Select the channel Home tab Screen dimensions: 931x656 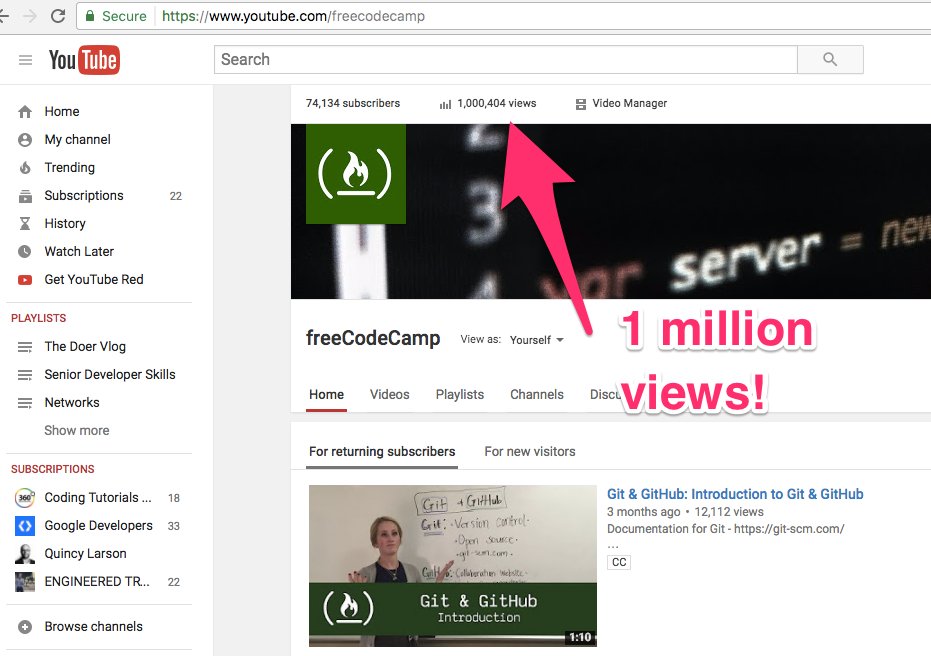point(327,395)
